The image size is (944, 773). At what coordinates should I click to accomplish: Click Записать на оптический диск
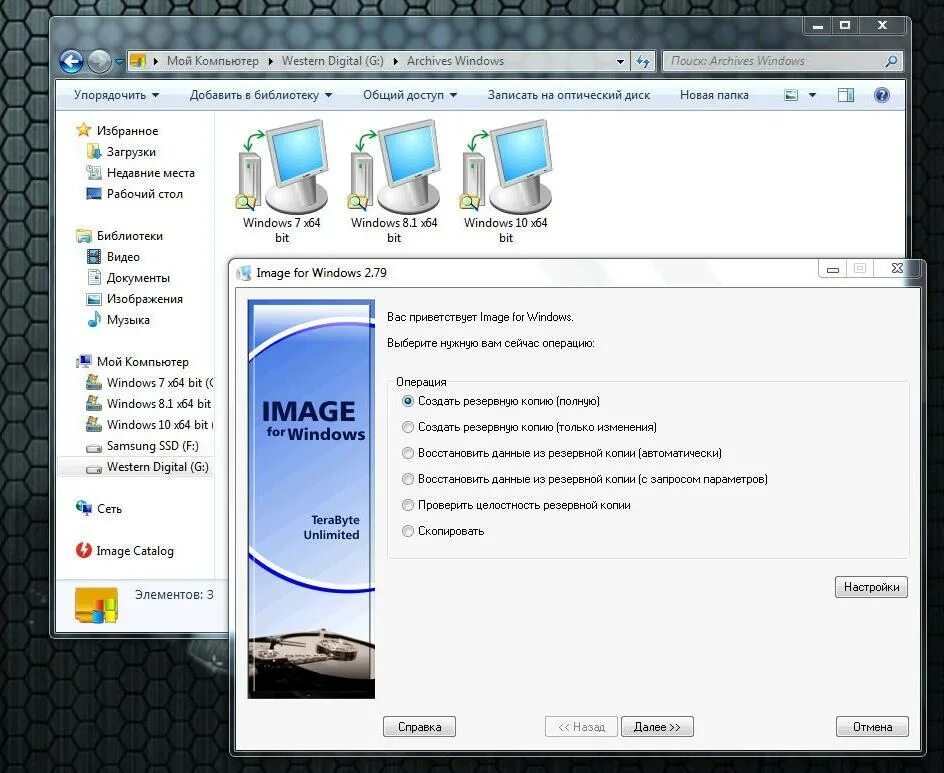pos(569,95)
